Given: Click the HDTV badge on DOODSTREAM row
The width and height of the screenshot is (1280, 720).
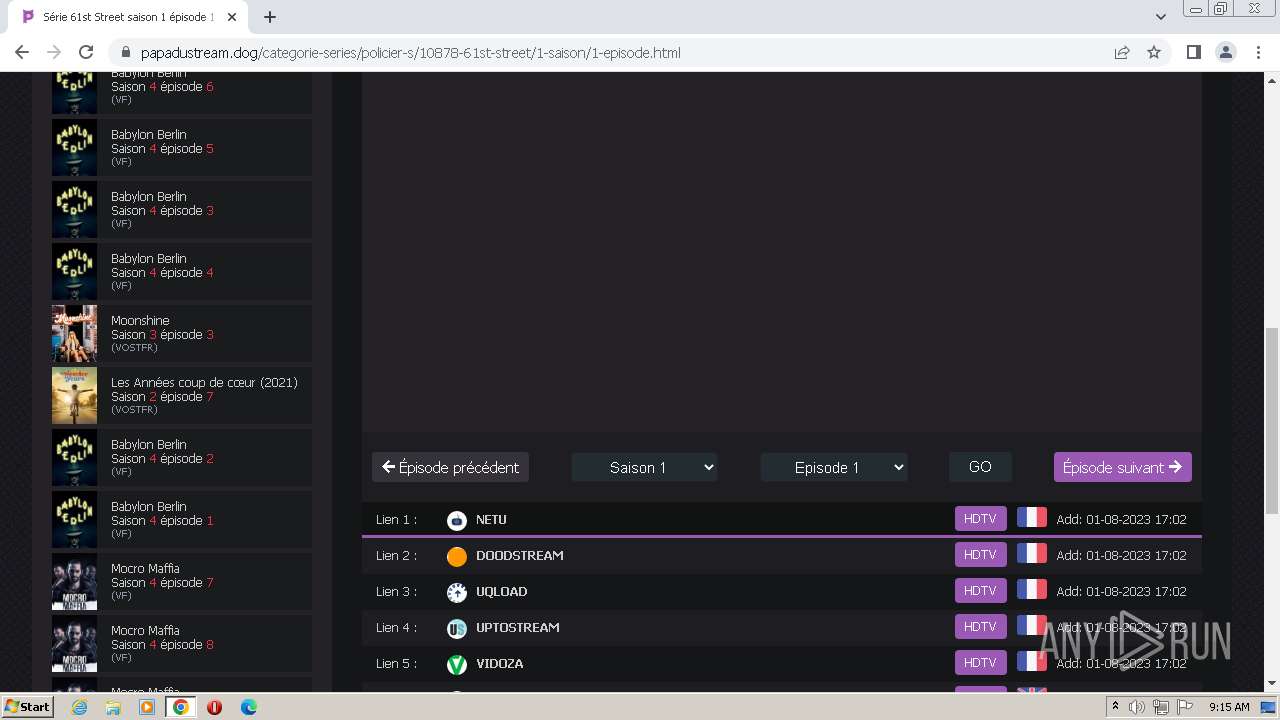Looking at the screenshot, I should tap(980, 555).
